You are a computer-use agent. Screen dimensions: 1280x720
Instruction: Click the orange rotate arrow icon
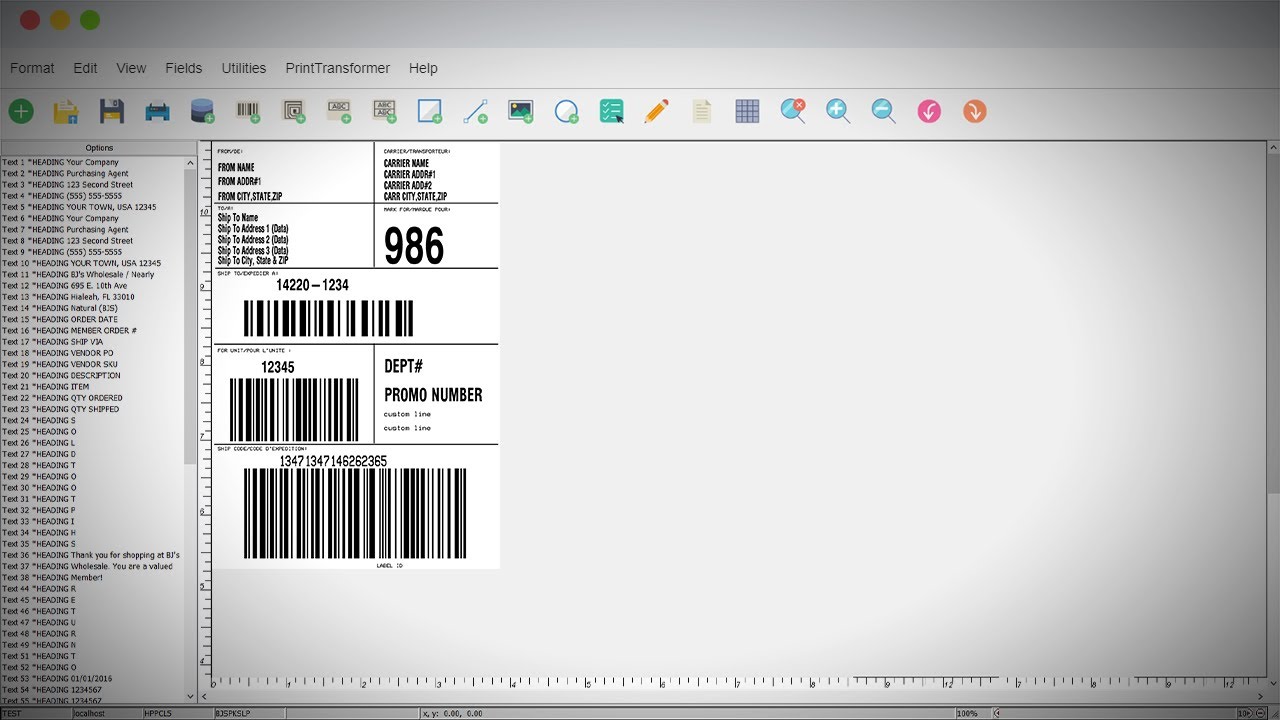975,111
